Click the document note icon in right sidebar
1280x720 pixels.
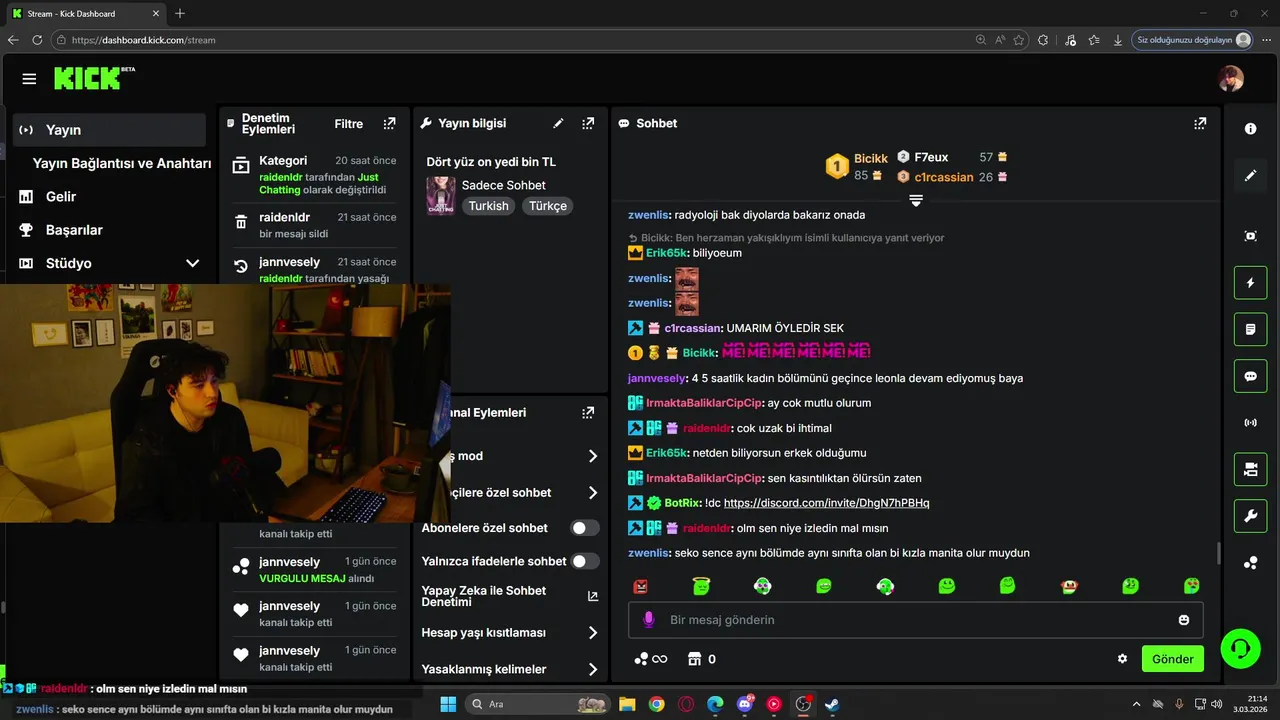(x=1250, y=329)
